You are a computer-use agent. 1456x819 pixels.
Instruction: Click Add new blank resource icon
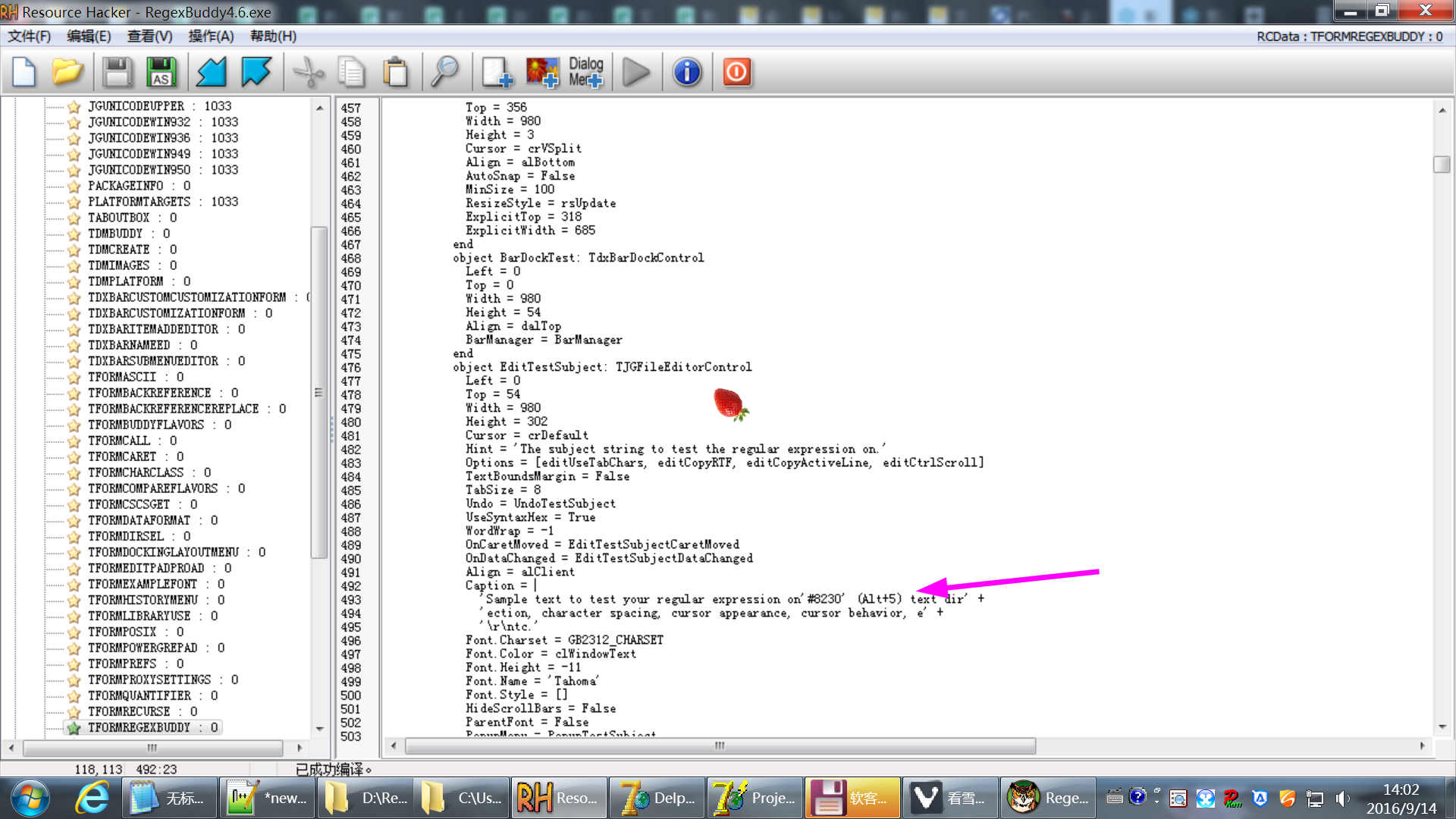(497, 72)
